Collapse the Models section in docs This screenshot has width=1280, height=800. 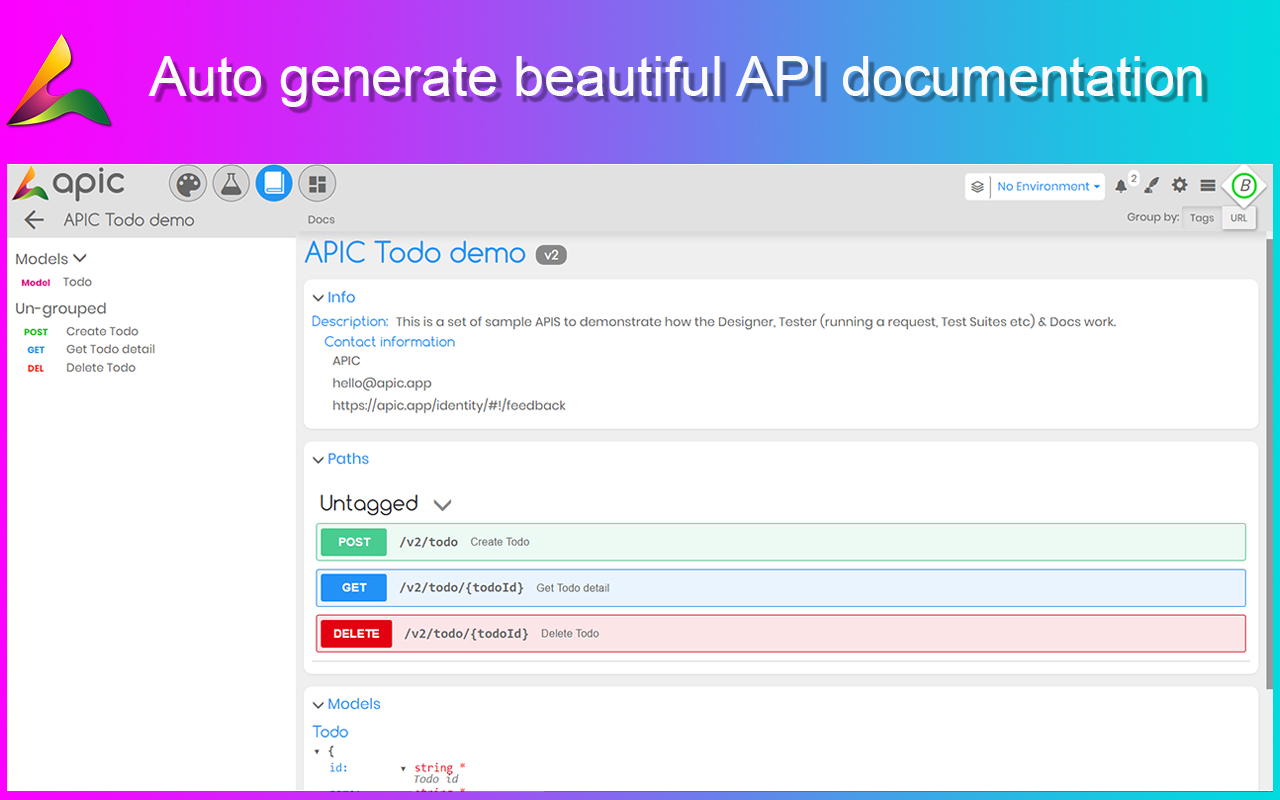click(318, 705)
